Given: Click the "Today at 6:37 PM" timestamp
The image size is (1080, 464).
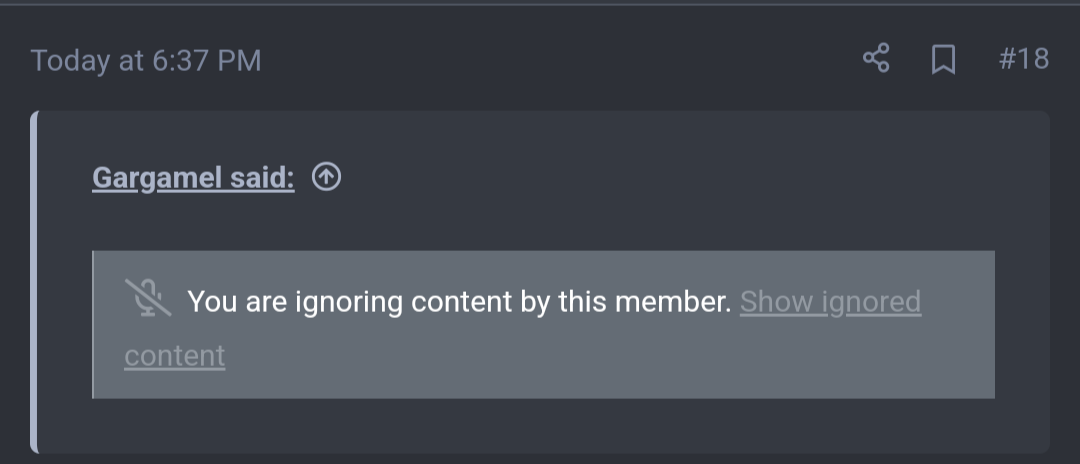Looking at the screenshot, I should (x=146, y=60).
